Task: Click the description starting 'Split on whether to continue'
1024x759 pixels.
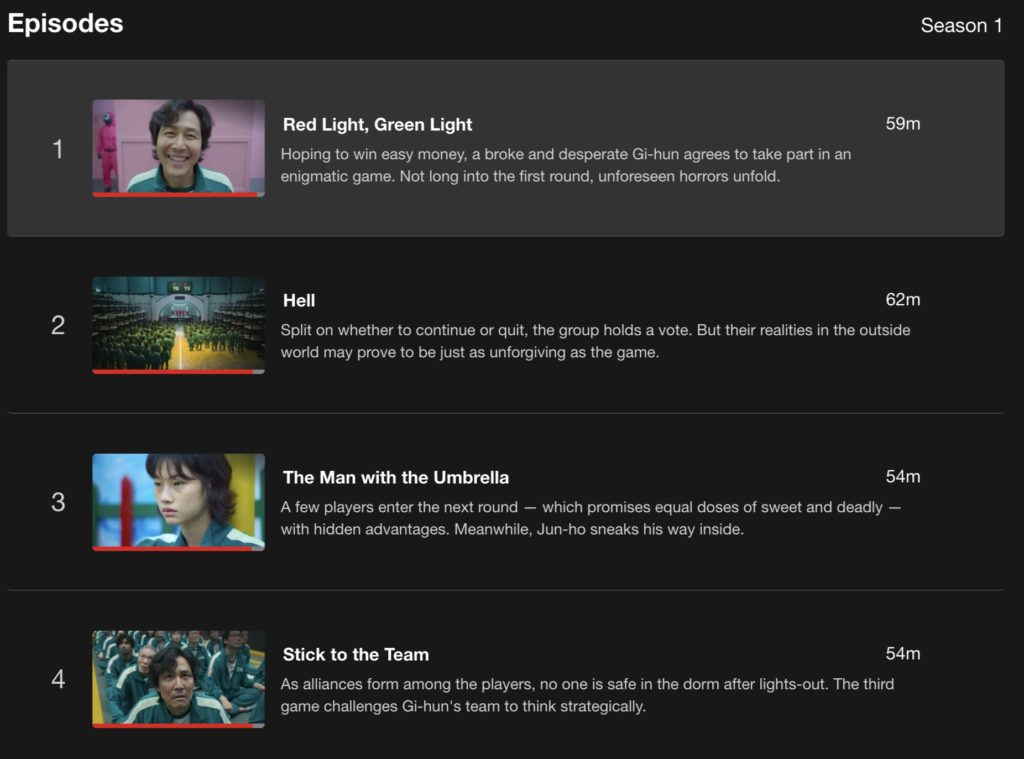Action: (596, 341)
